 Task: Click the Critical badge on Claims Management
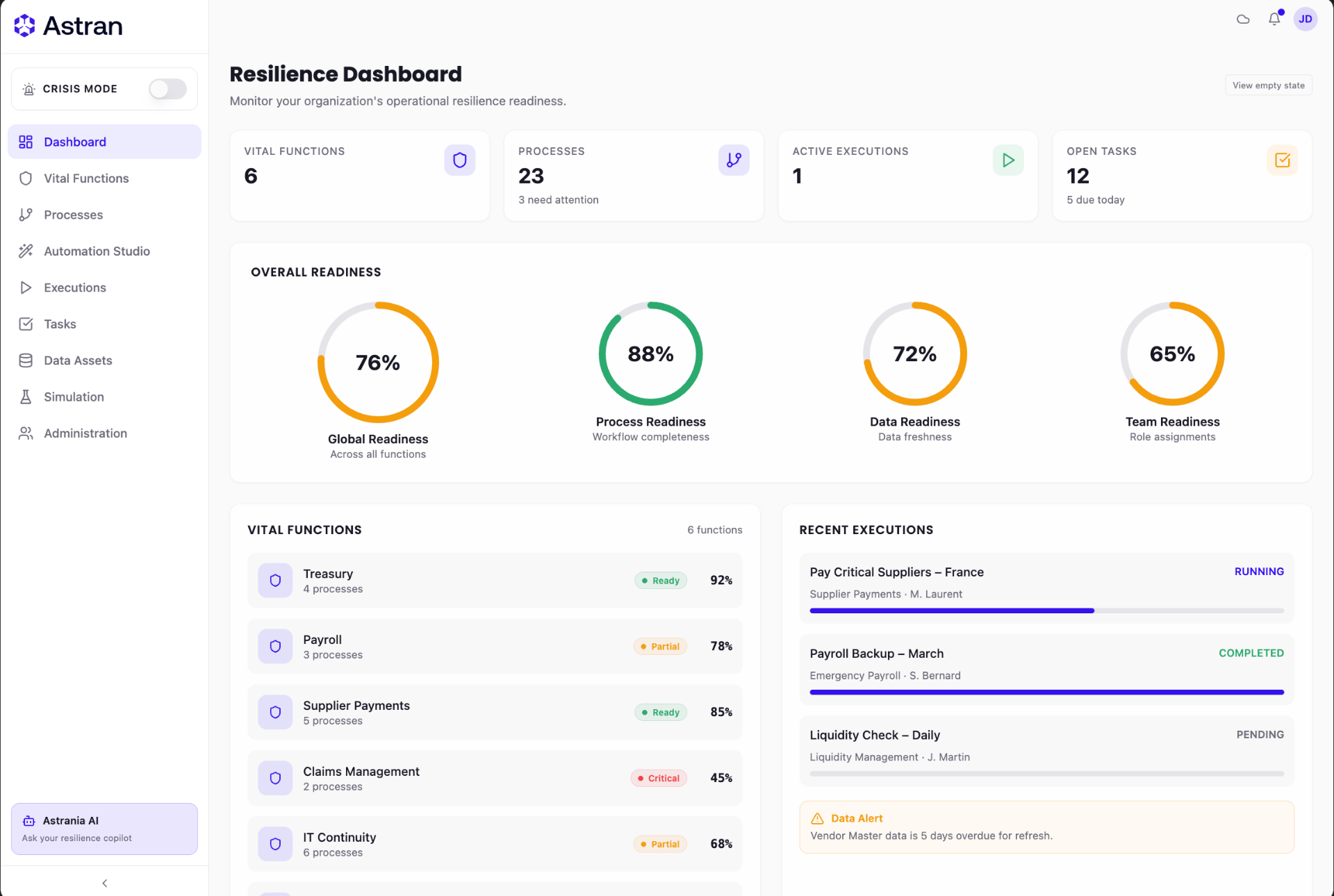659,778
